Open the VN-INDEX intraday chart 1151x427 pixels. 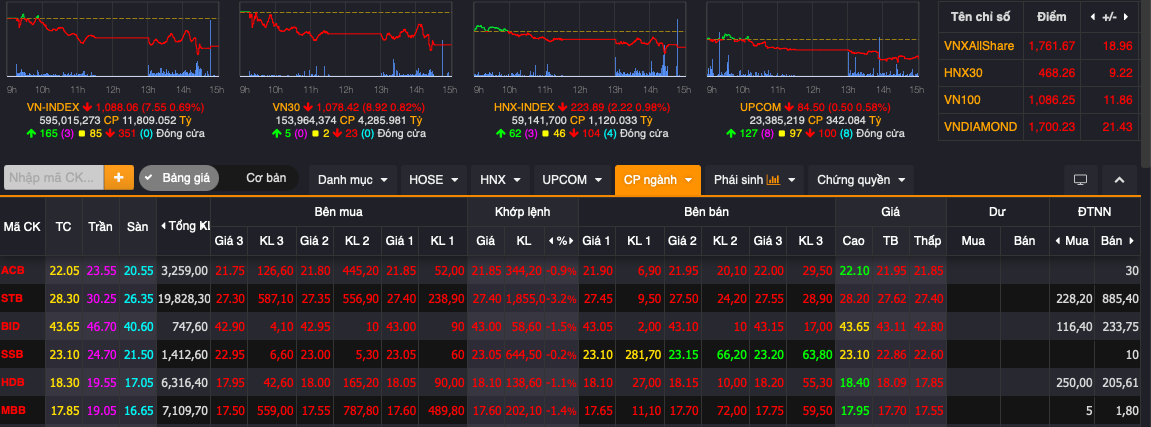click(112, 39)
